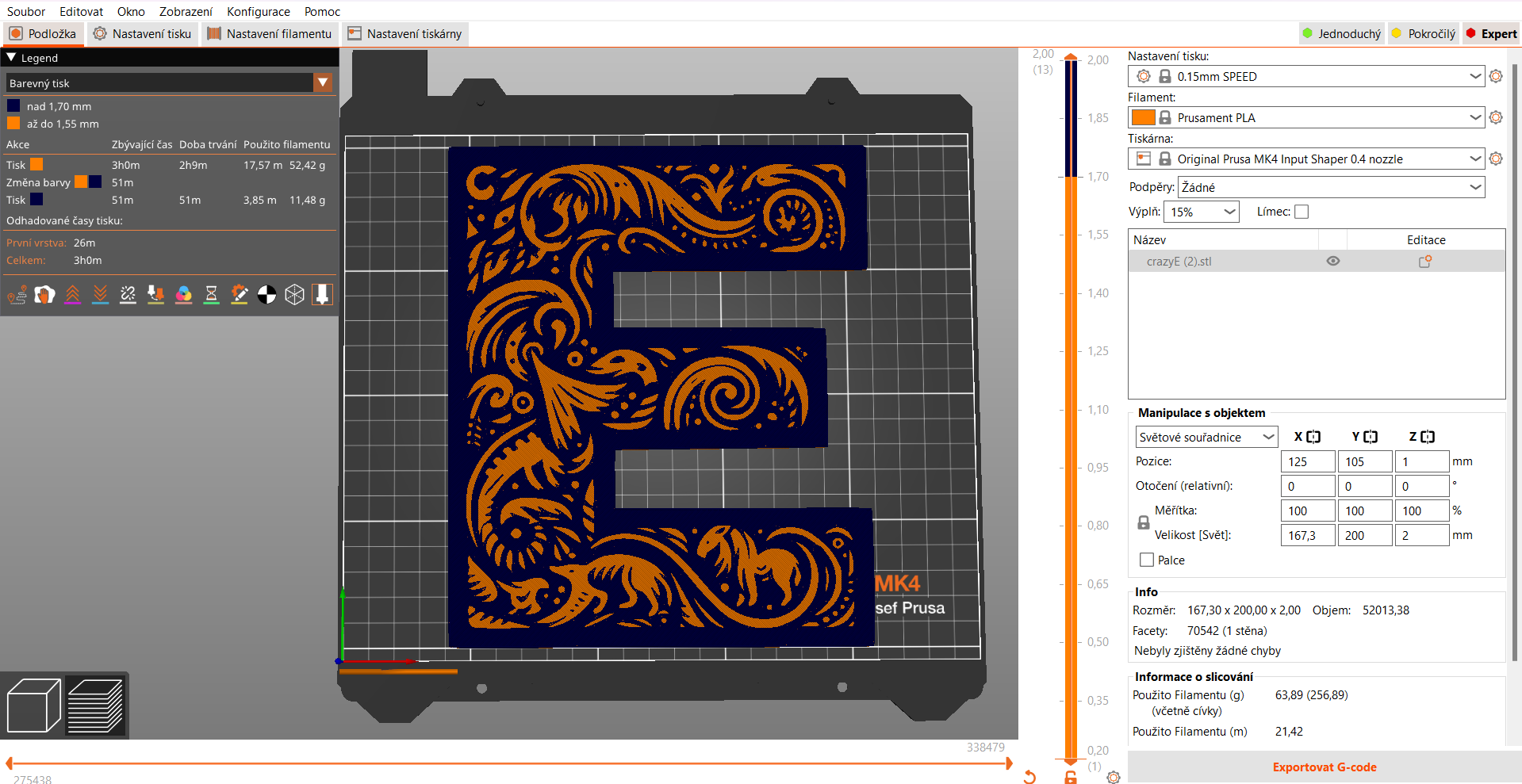Toggle one-layer lock on vertical slider
This screenshot has width=1522, height=784.
[x=1071, y=778]
